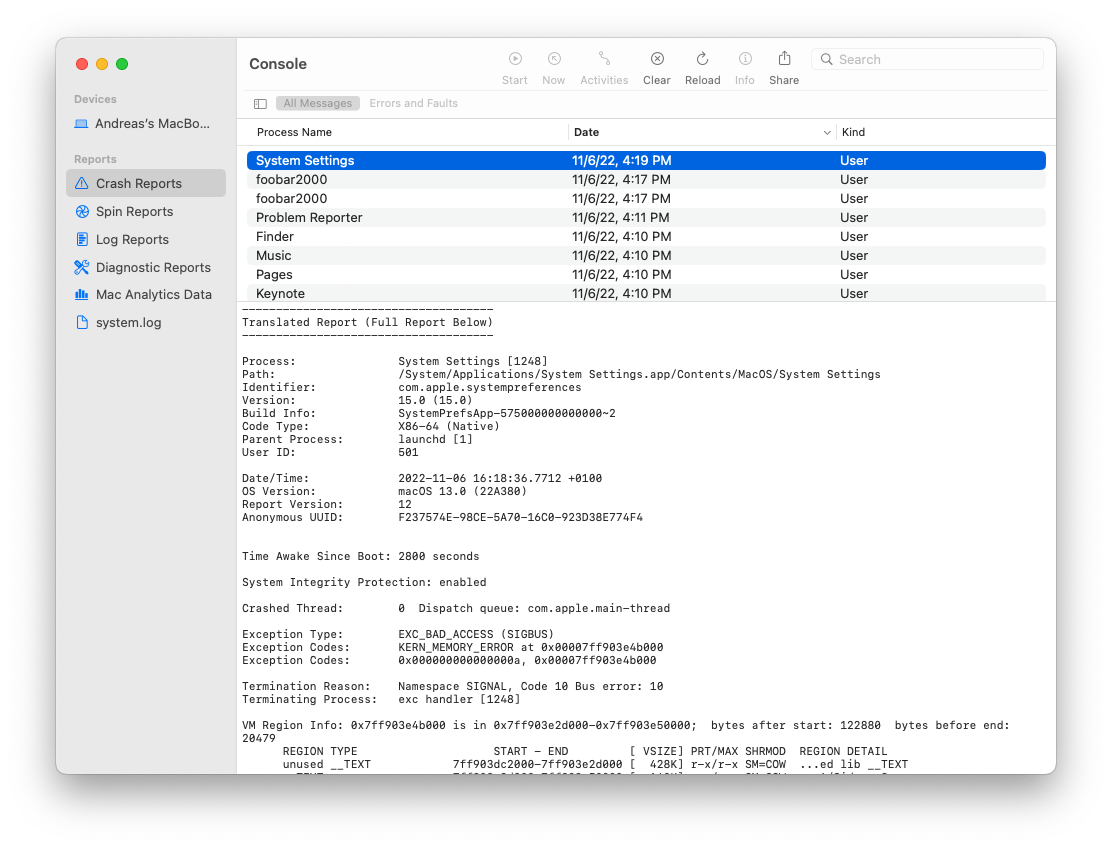1112x848 pixels.
Task: Select the Music crash report row
Action: 646,256
